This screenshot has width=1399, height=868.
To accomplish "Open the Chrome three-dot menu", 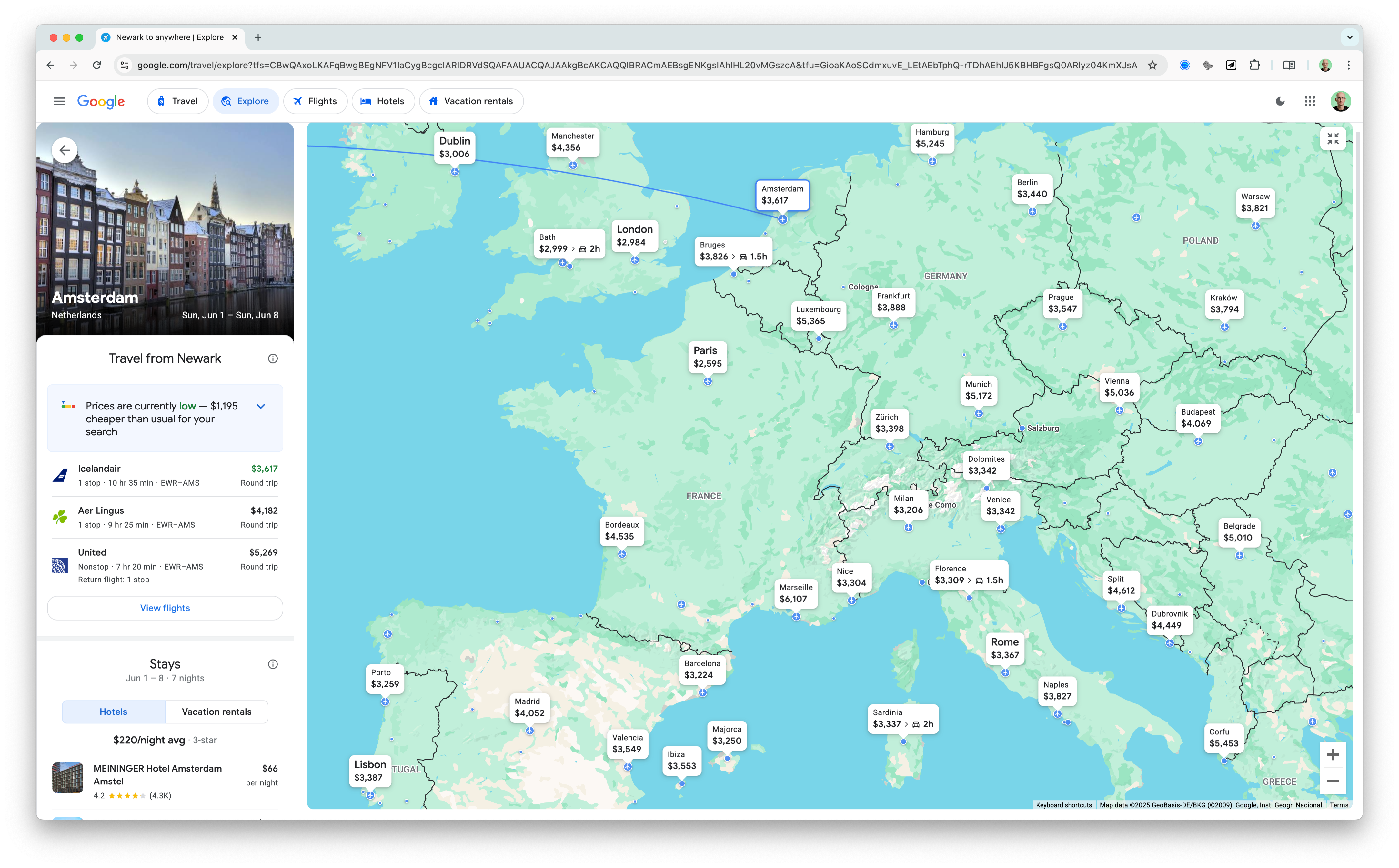I will coord(1348,66).
